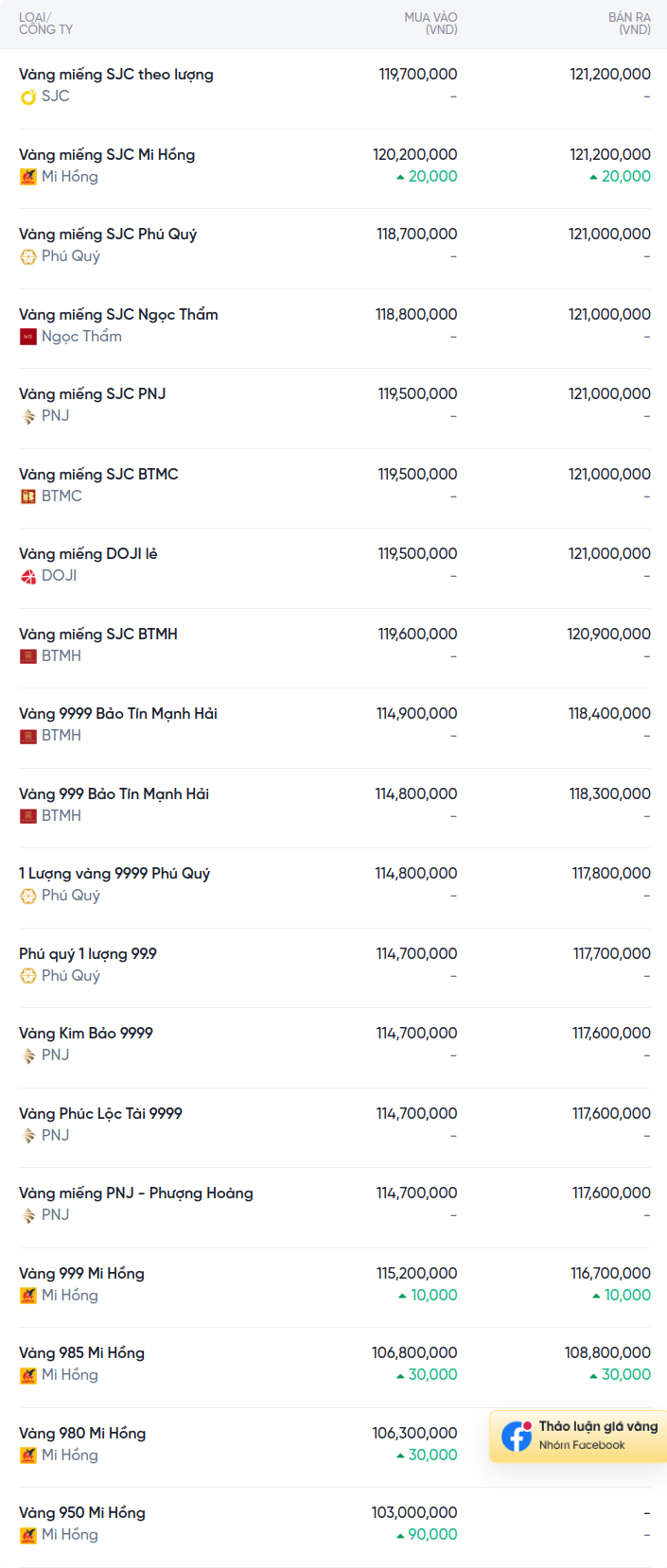This screenshot has height=1568, width=667.
Task: Click the Phú Quý logo under Vàng miếng SJC Phú Quý
Action: click(x=28, y=256)
